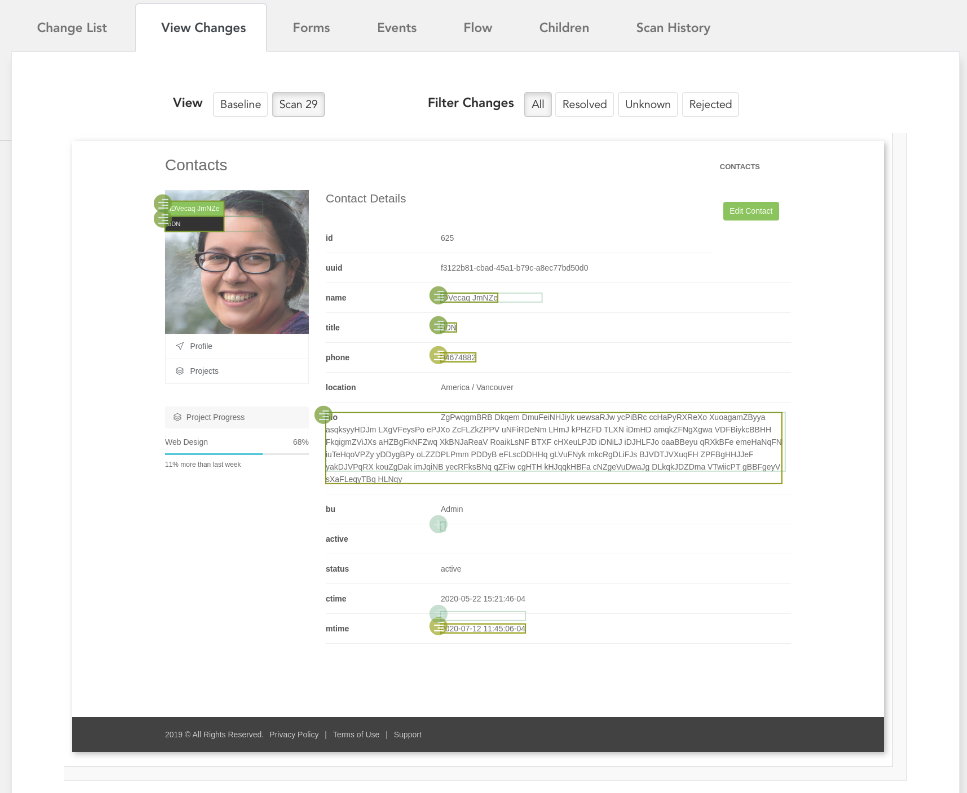
Task: Click the change marker icon beside the name field
Action: point(438,295)
